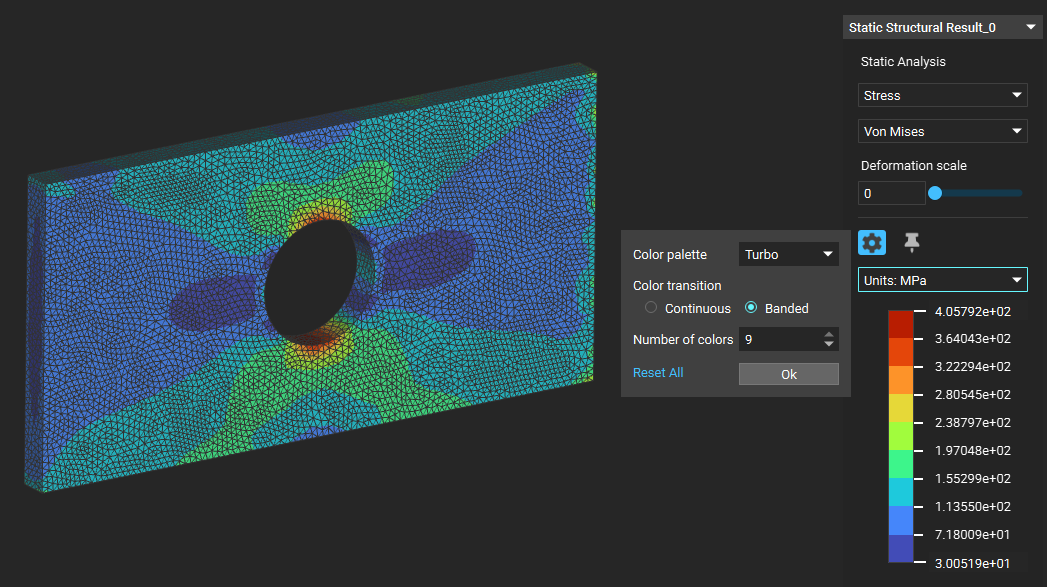The width and height of the screenshot is (1047, 587).
Task: Increase the number of colors with up arrow
Action: click(829, 335)
